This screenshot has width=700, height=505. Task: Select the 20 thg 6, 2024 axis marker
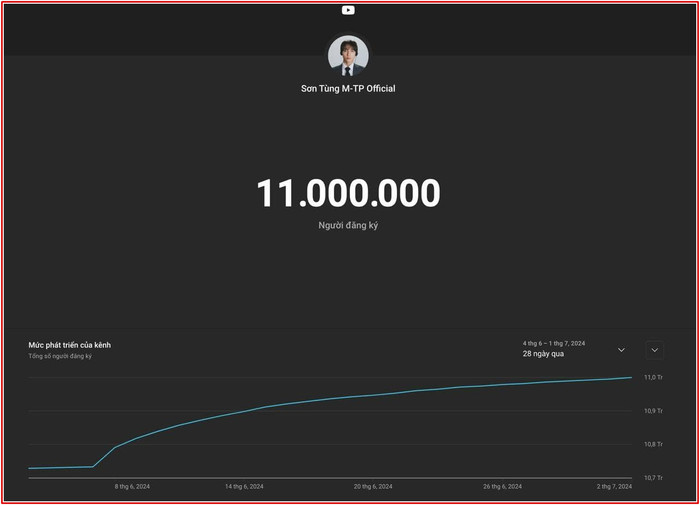(373, 487)
